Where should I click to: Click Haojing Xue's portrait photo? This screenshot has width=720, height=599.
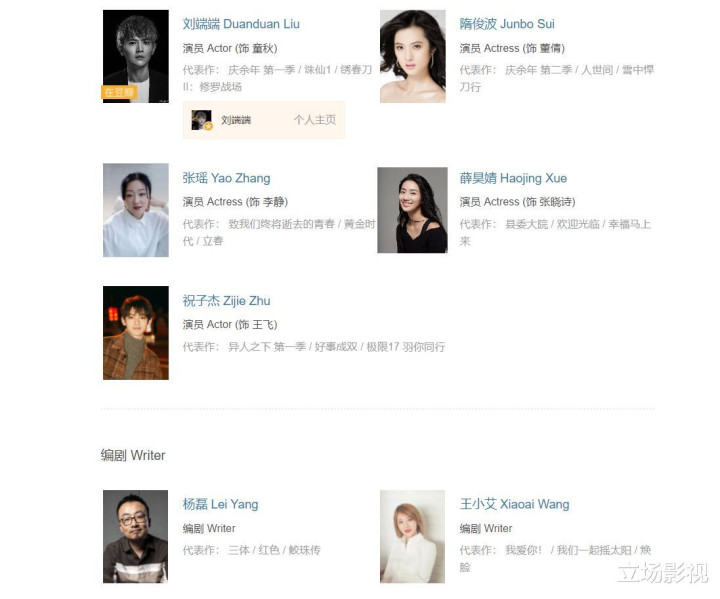coord(412,210)
